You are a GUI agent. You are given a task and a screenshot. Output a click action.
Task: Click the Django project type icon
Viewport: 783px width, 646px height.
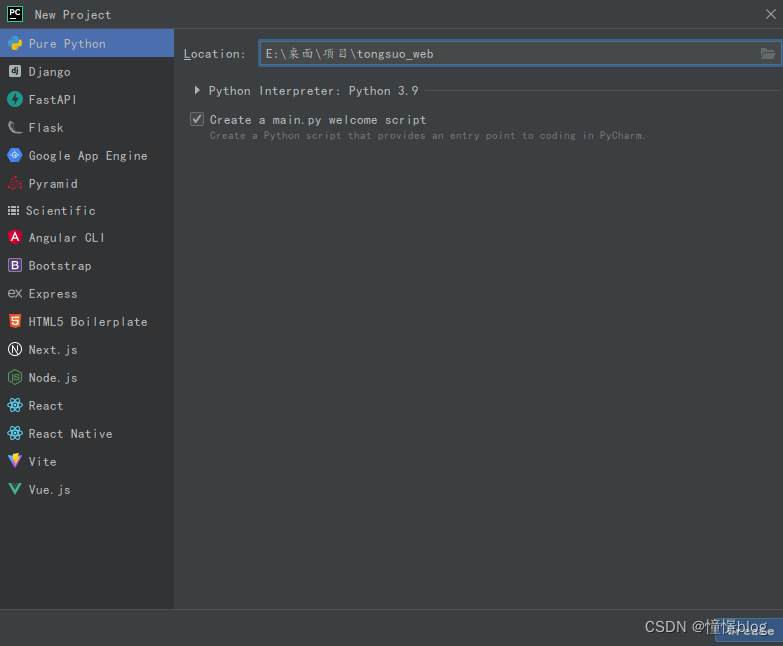(x=15, y=71)
